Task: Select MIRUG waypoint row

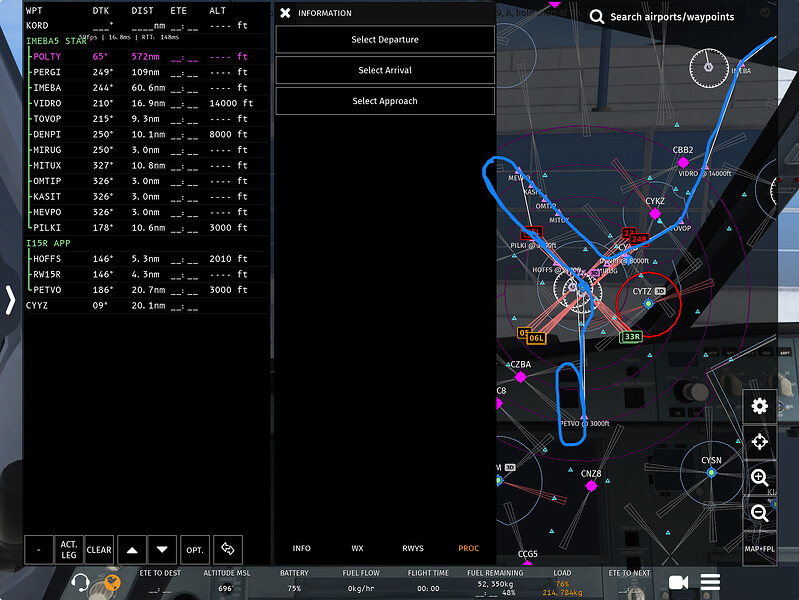Action: (x=146, y=150)
